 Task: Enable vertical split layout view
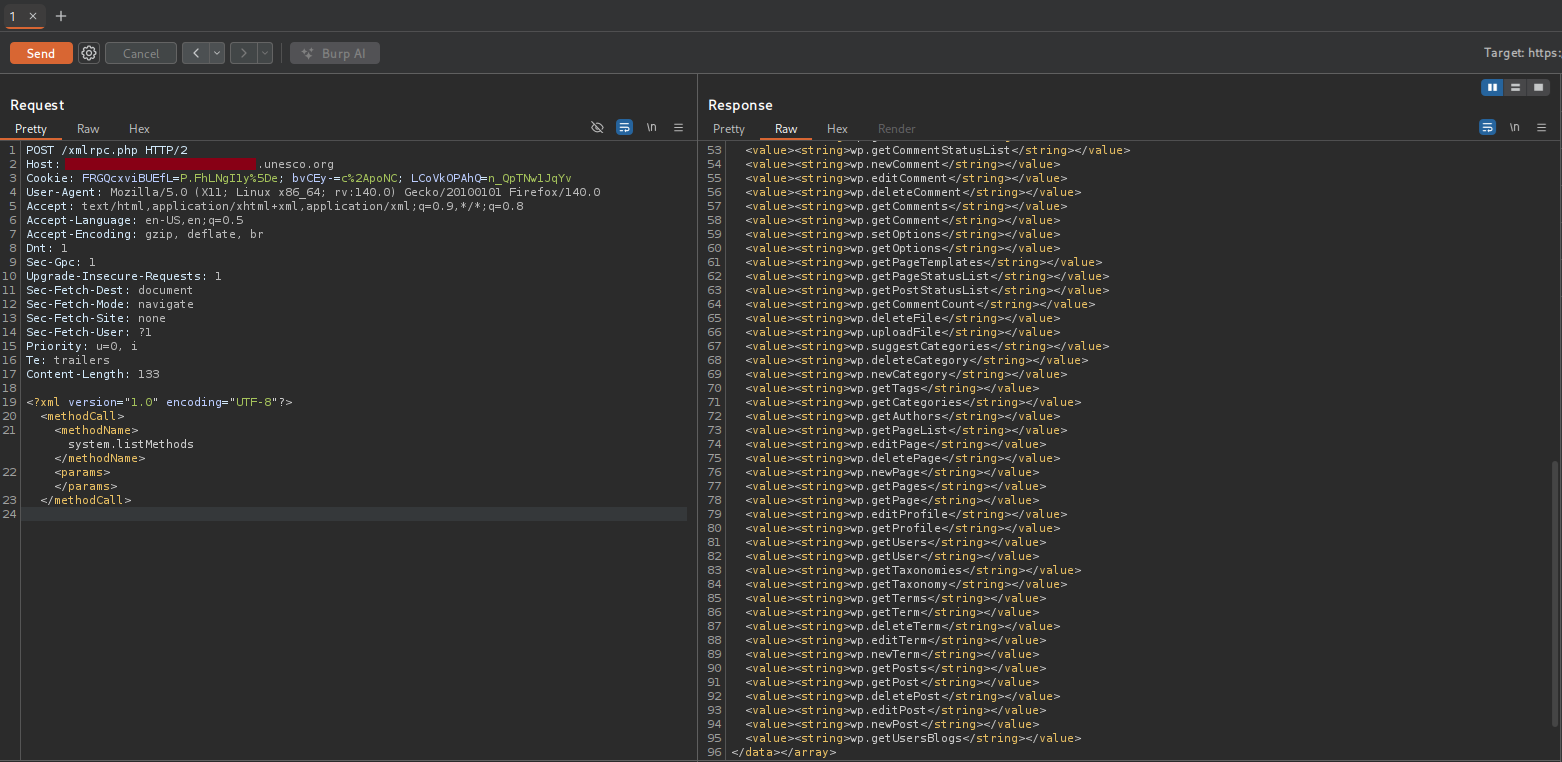[1492, 87]
